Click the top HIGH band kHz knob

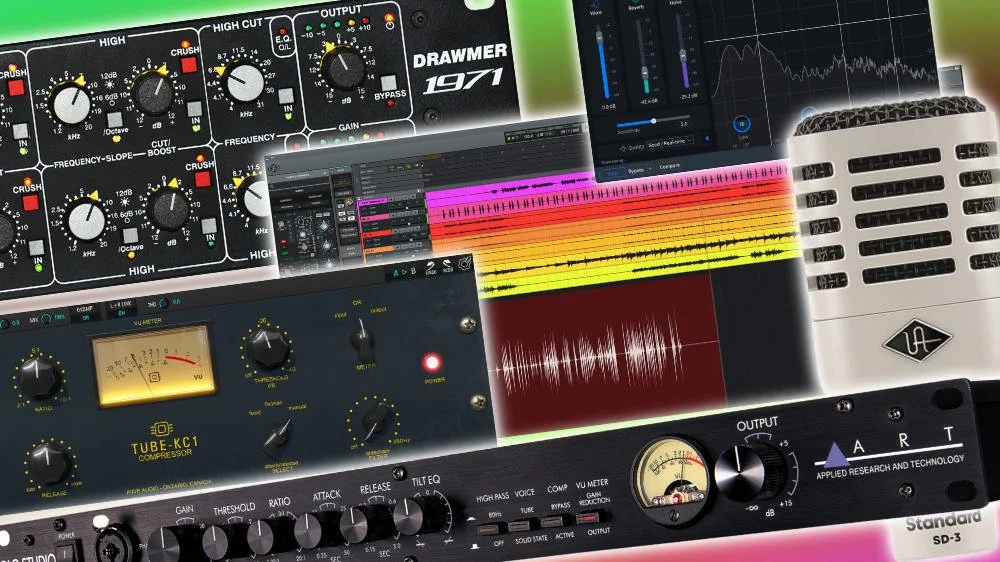coord(72,105)
